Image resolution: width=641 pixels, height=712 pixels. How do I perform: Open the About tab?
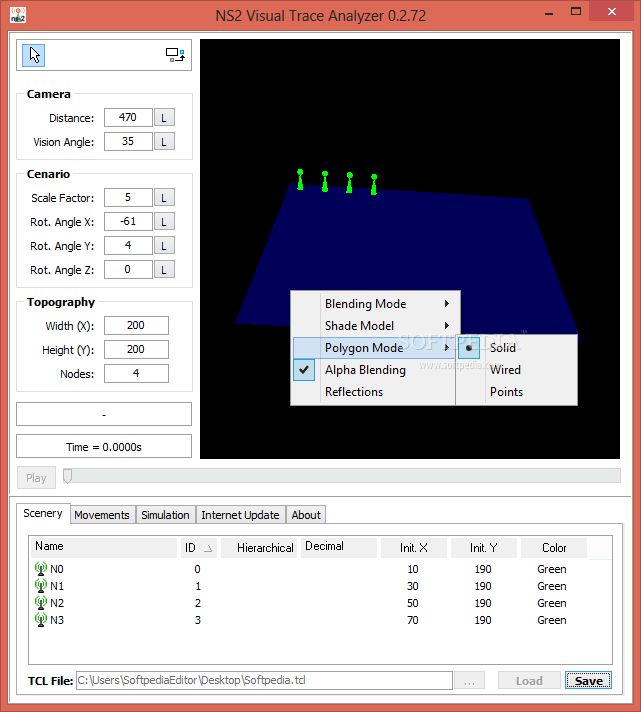[306, 515]
